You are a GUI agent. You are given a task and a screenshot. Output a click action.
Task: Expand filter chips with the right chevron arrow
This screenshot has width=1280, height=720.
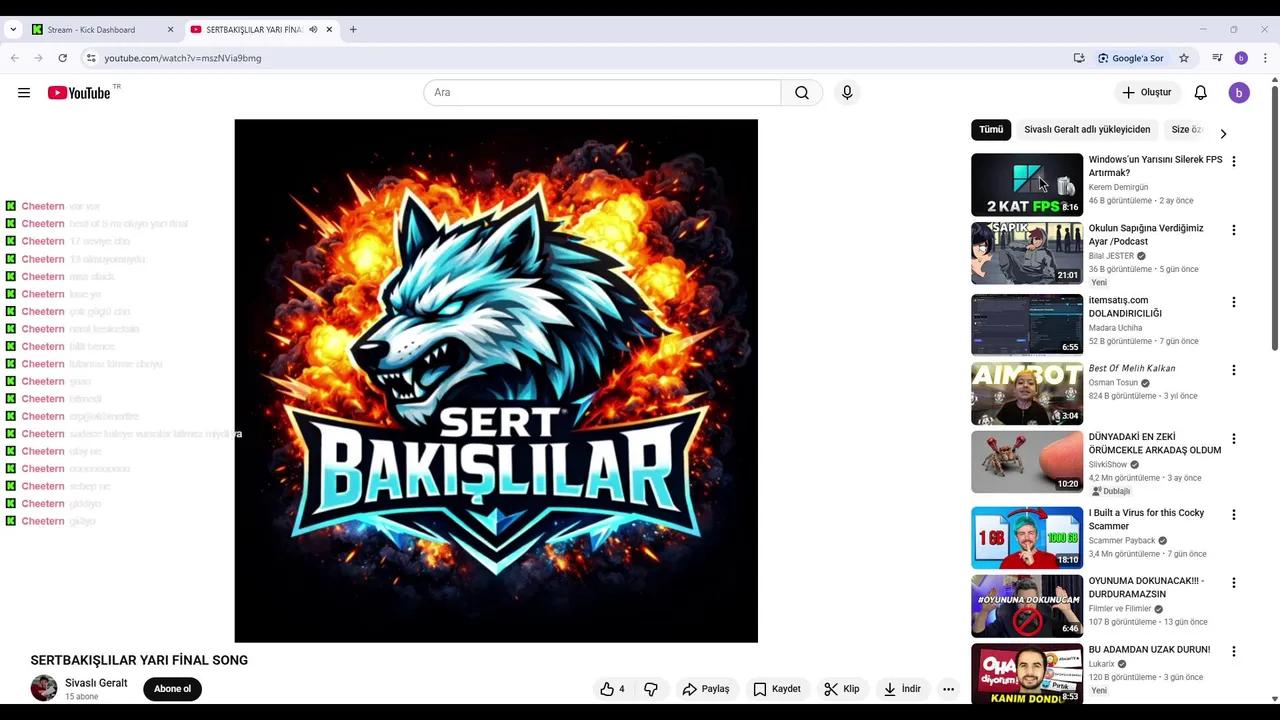1223,132
